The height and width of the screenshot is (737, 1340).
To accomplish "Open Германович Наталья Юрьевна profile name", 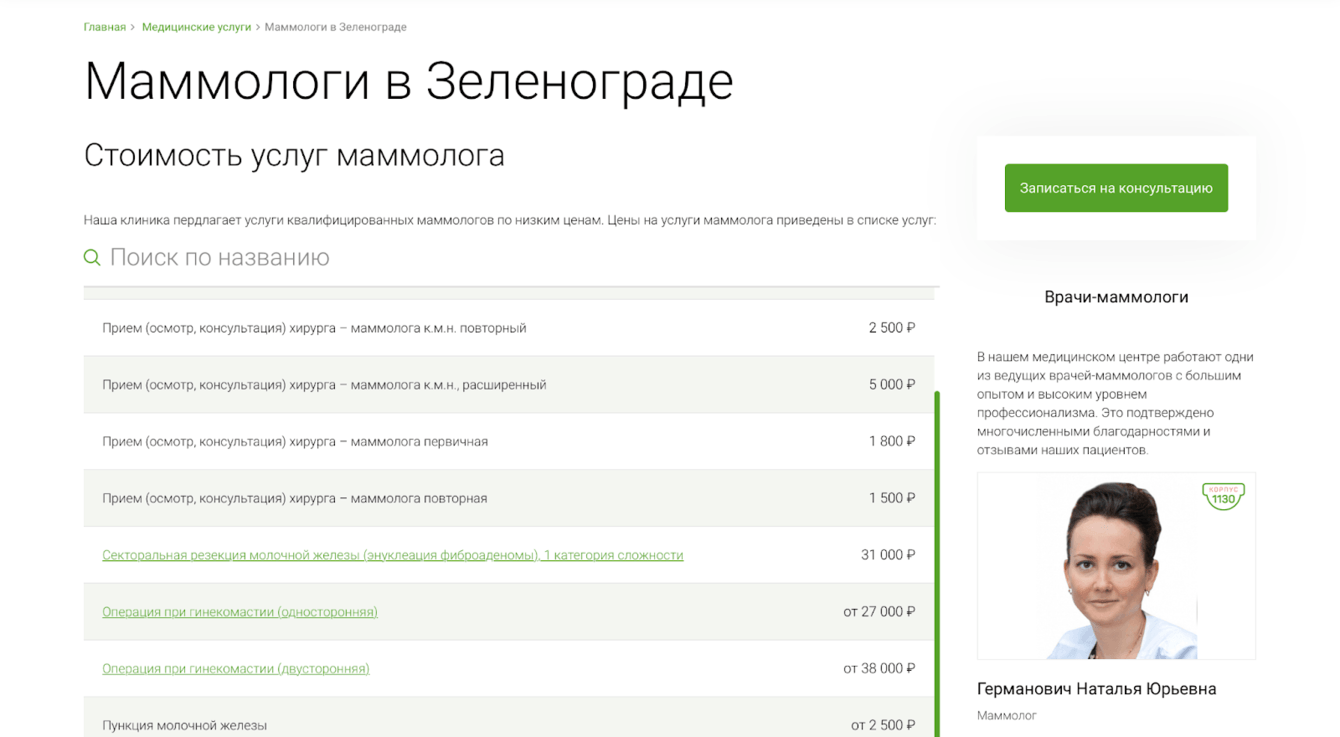I will tap(1096, 689).
